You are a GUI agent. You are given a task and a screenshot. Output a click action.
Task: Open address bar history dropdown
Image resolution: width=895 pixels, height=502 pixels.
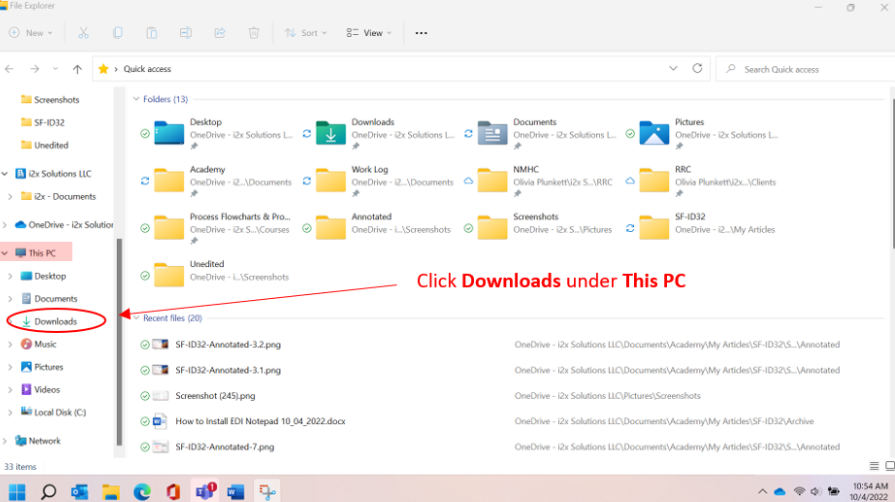(x=673, y=69)
